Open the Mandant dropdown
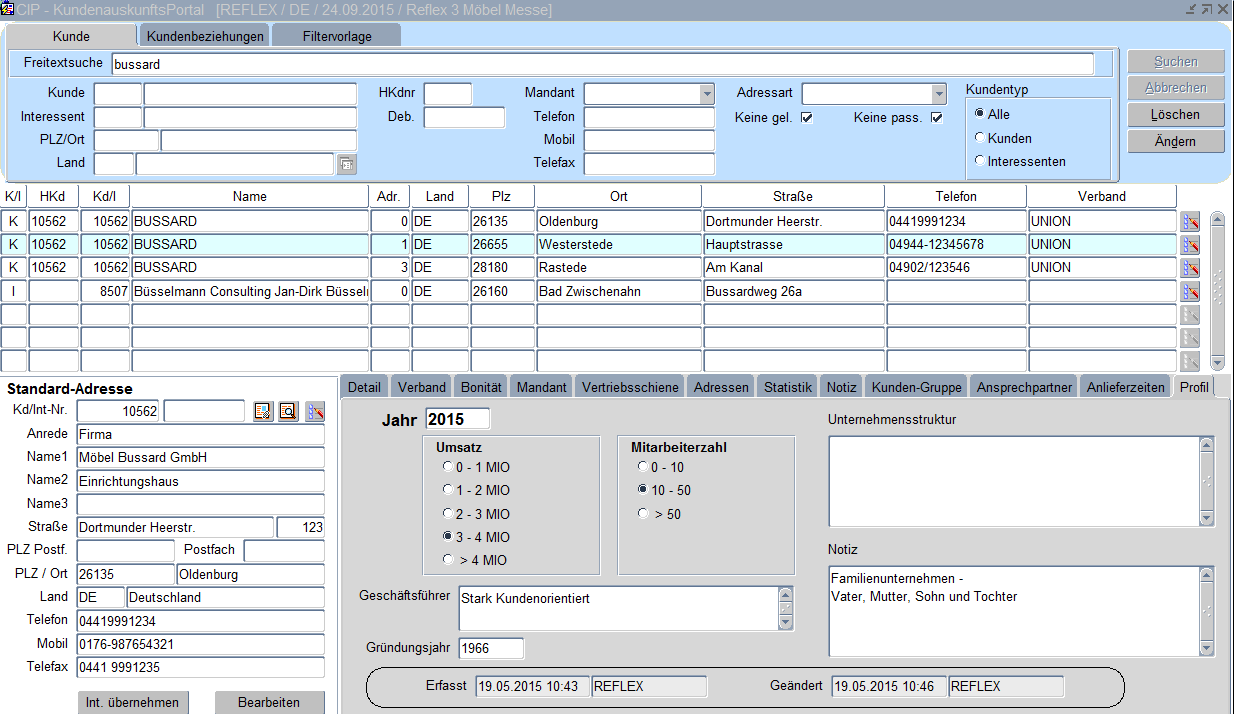This screenshot has height=714, width=1234. pyautogui.click(x=707, y=94)
